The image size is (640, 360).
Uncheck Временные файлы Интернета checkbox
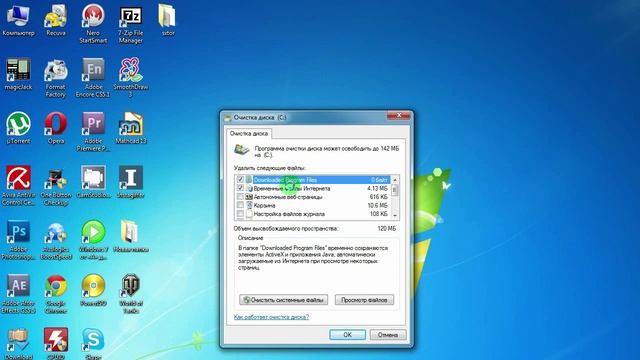[x=240, y=188]
